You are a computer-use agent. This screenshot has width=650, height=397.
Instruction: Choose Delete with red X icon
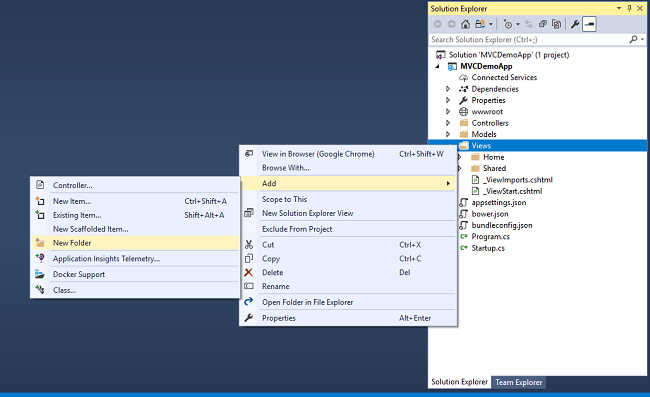click(x=348, y=273)
